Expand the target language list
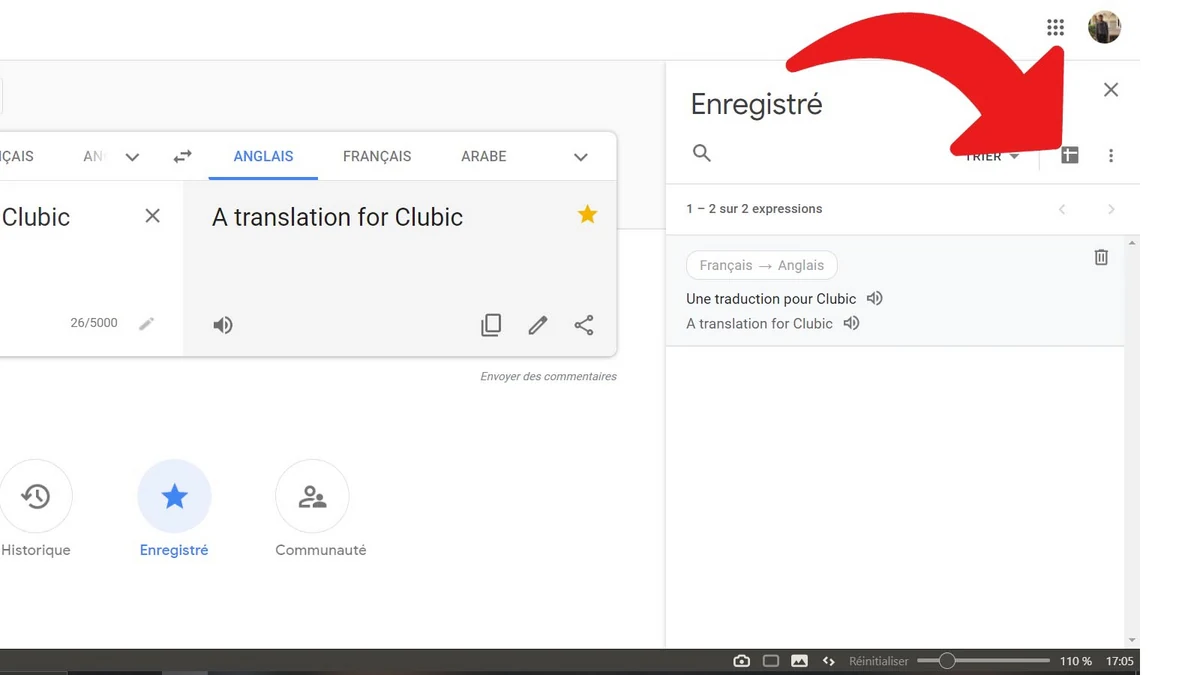Screen dimensions: 1200x675 coord(581,157)
